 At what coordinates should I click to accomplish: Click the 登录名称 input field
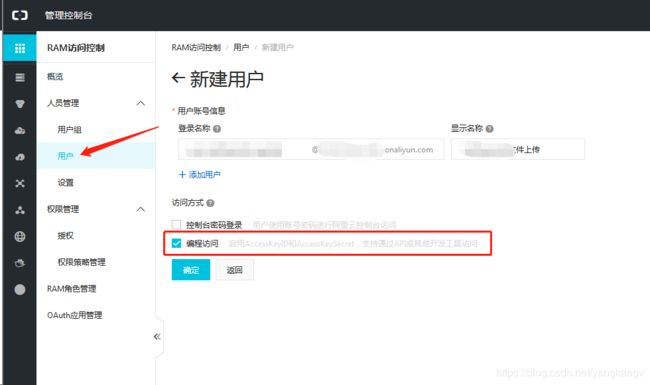311,149
